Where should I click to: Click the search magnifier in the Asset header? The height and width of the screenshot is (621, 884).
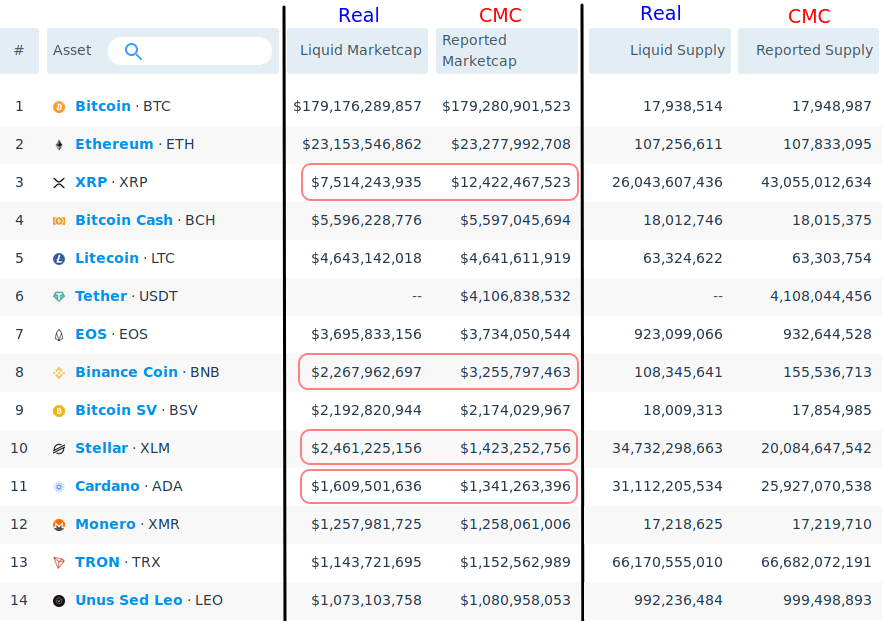(133, 49)
